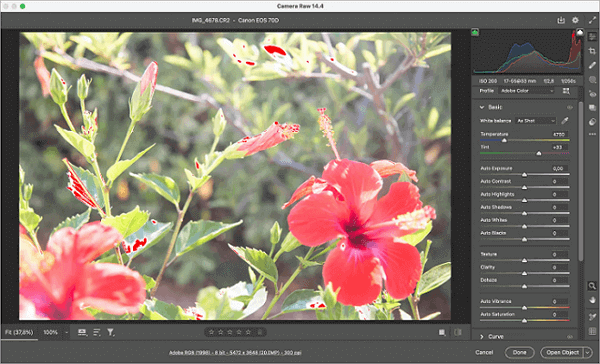Click Auto Contrast slider handle
600x364 pixels.
pos(525,188)
